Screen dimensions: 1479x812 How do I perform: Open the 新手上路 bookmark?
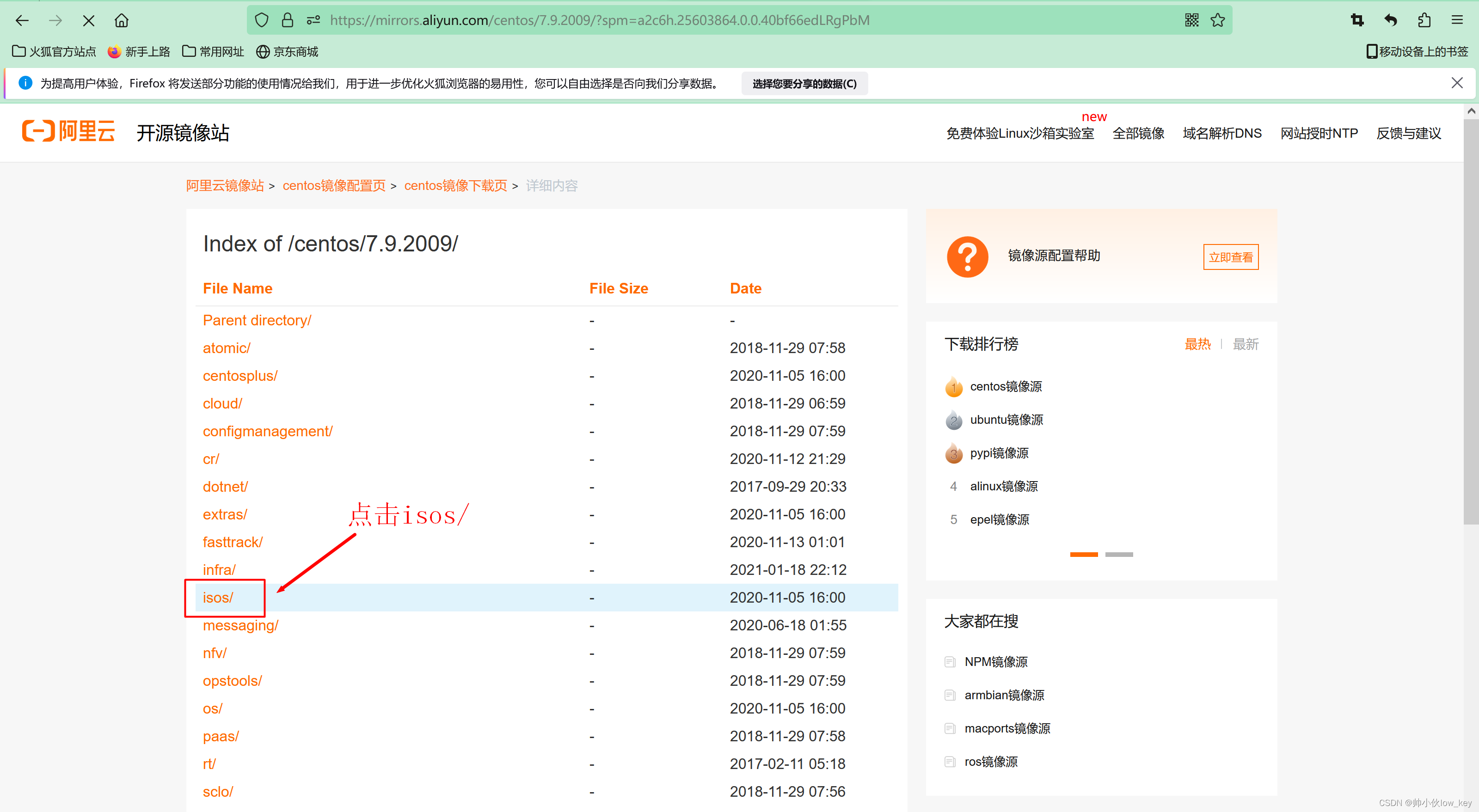pyautogui.click(x=138, y=52)
